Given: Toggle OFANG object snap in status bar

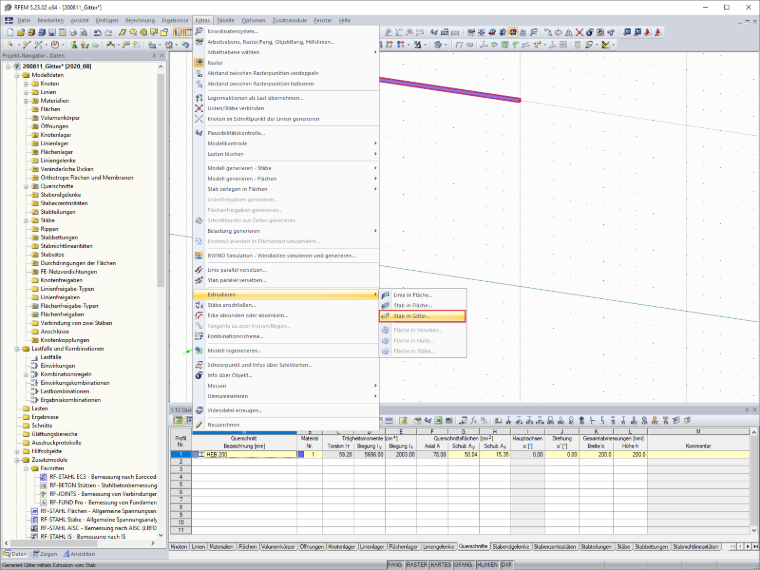Looking at the screenshot, I should tap(463, 565).
